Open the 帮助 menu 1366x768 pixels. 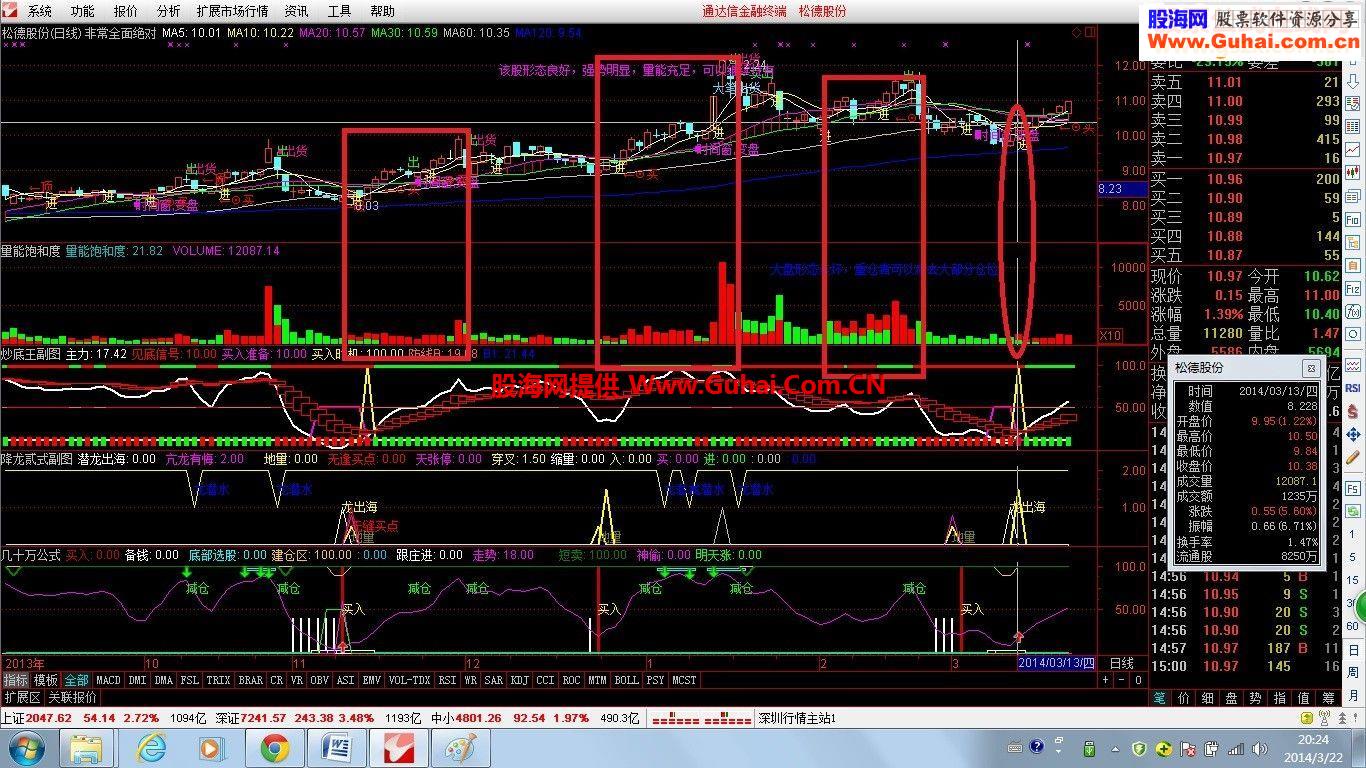point(382,11)
